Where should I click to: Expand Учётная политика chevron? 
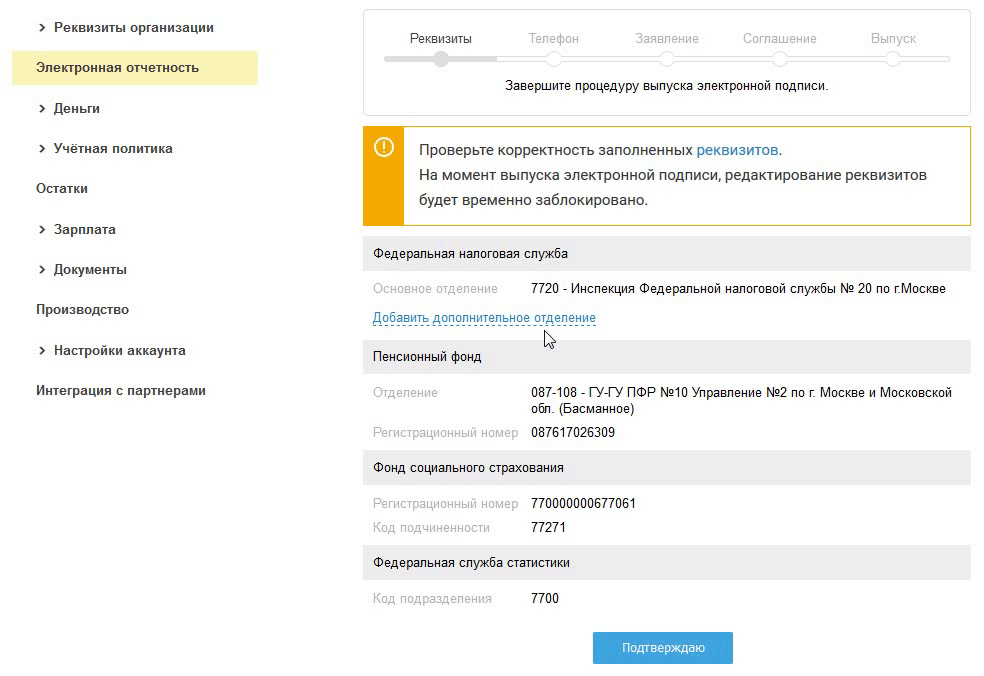click(42, 149)
